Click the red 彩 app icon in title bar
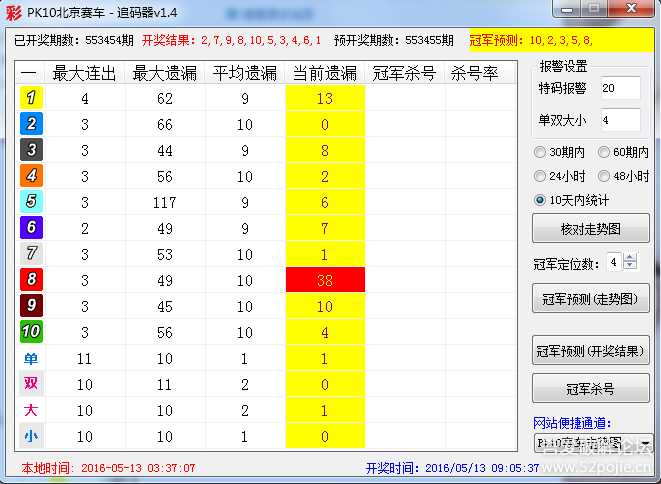Screen dimensions: 661x484 (x=13, y=12)
